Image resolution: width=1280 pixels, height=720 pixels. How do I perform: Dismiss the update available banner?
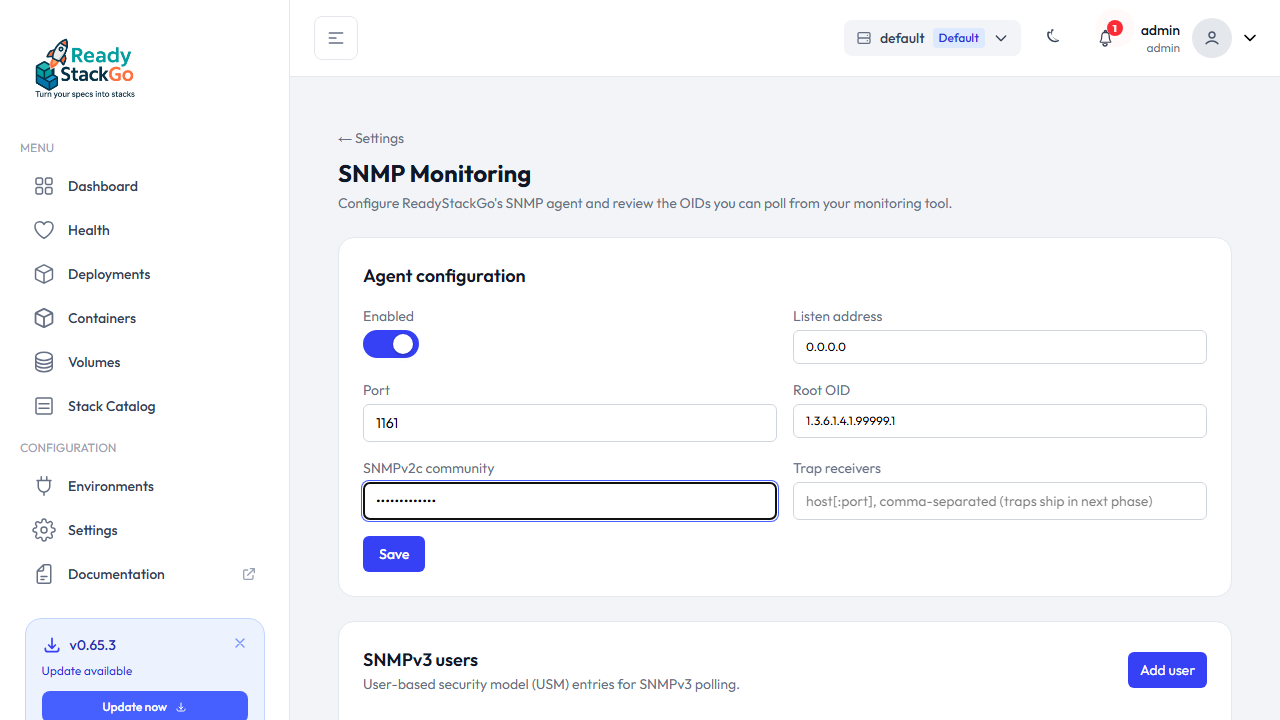[240, 643]
